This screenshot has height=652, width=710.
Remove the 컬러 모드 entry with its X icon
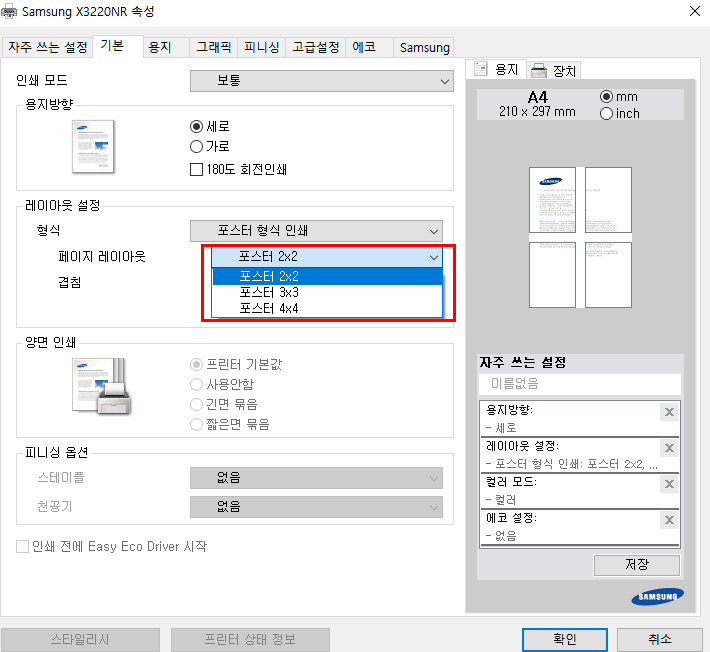click(669, 484)
